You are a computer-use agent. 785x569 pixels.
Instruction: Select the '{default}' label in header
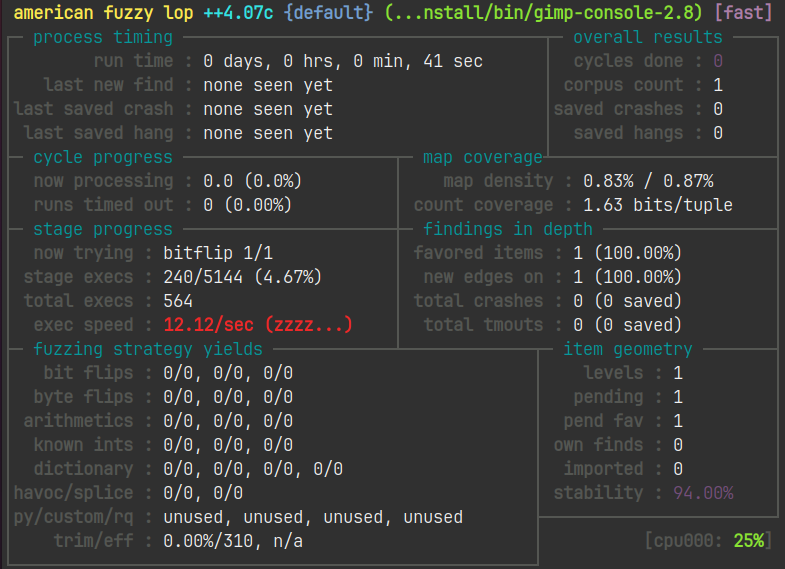pyautogui.click(x=328, y=13)
